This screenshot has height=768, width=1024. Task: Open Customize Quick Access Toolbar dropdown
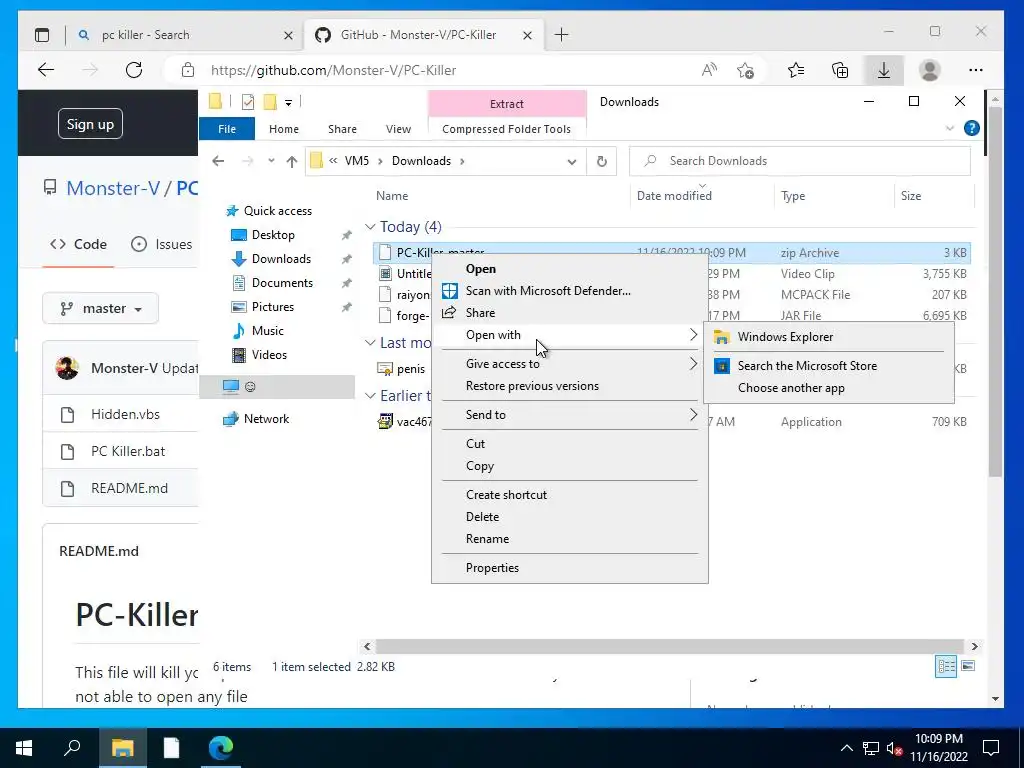pos(288,103)
